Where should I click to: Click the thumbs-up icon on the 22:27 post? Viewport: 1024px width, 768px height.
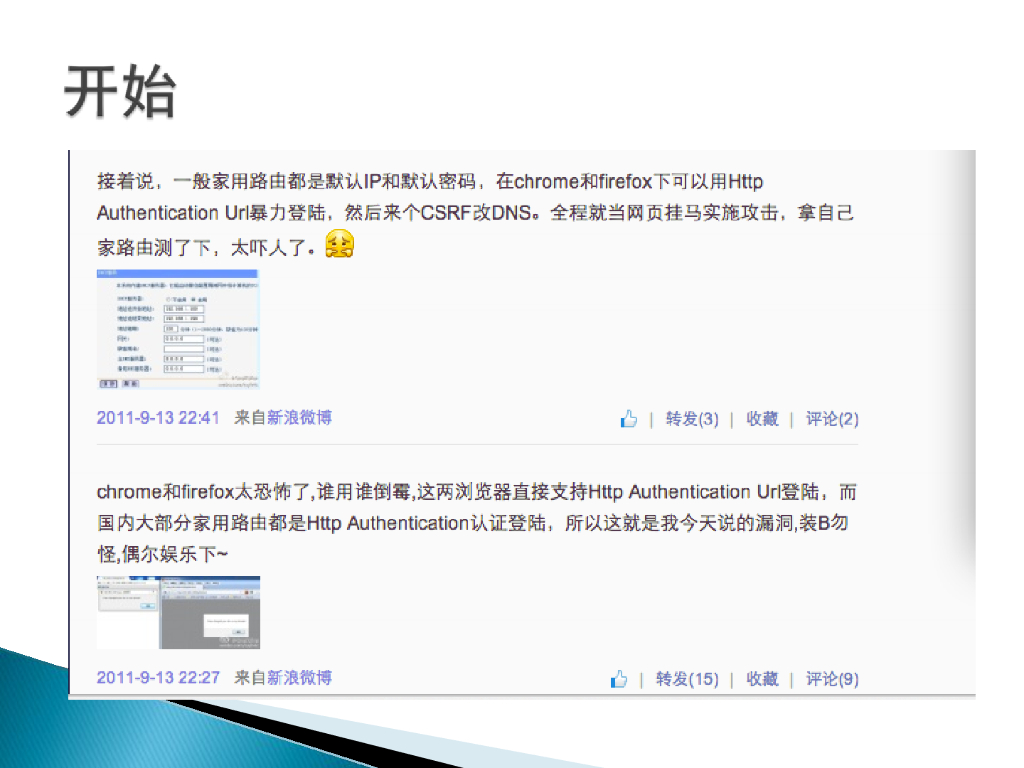pos(619,679)
